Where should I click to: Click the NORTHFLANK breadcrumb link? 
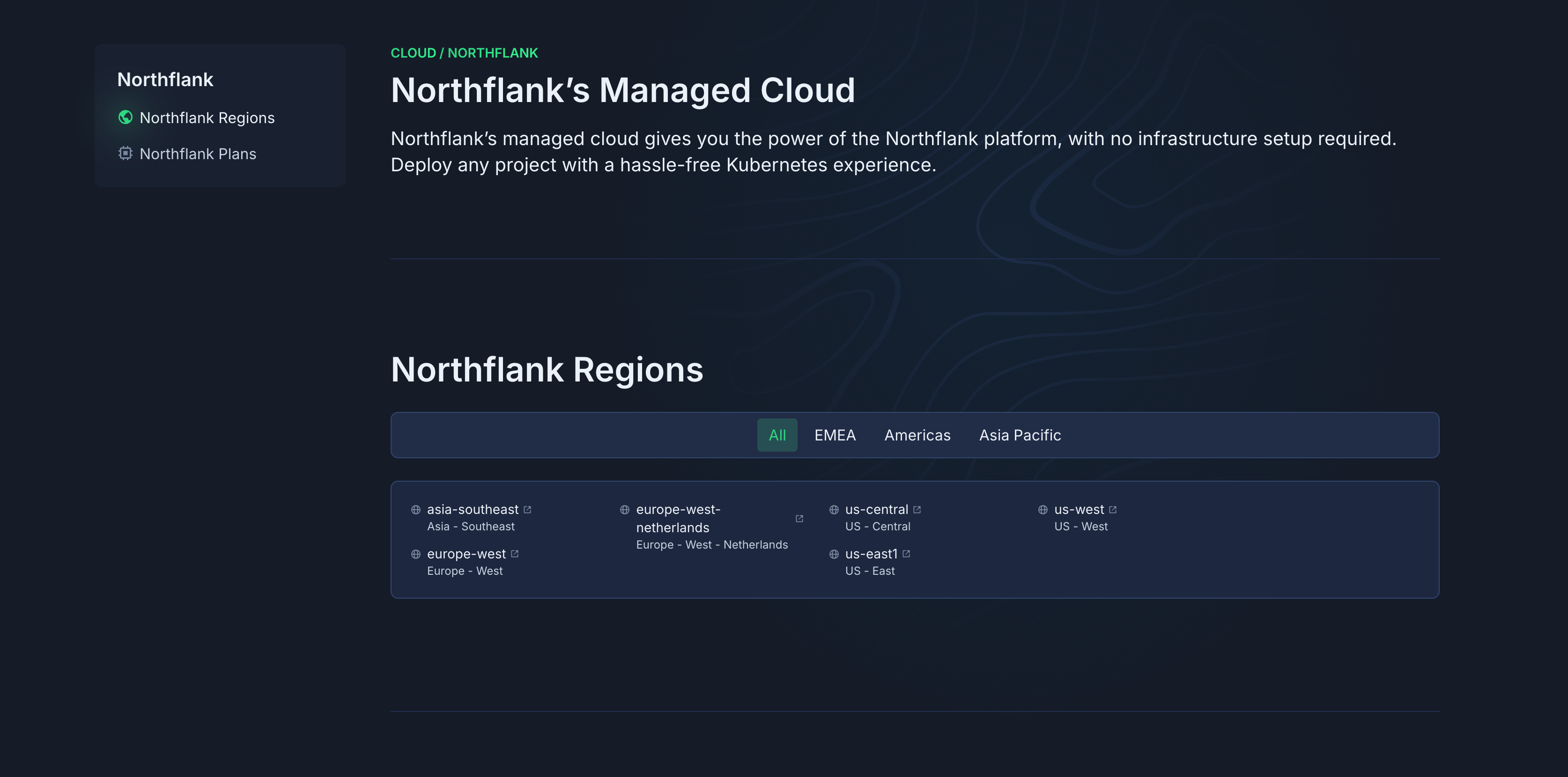(x=493, y=53)
